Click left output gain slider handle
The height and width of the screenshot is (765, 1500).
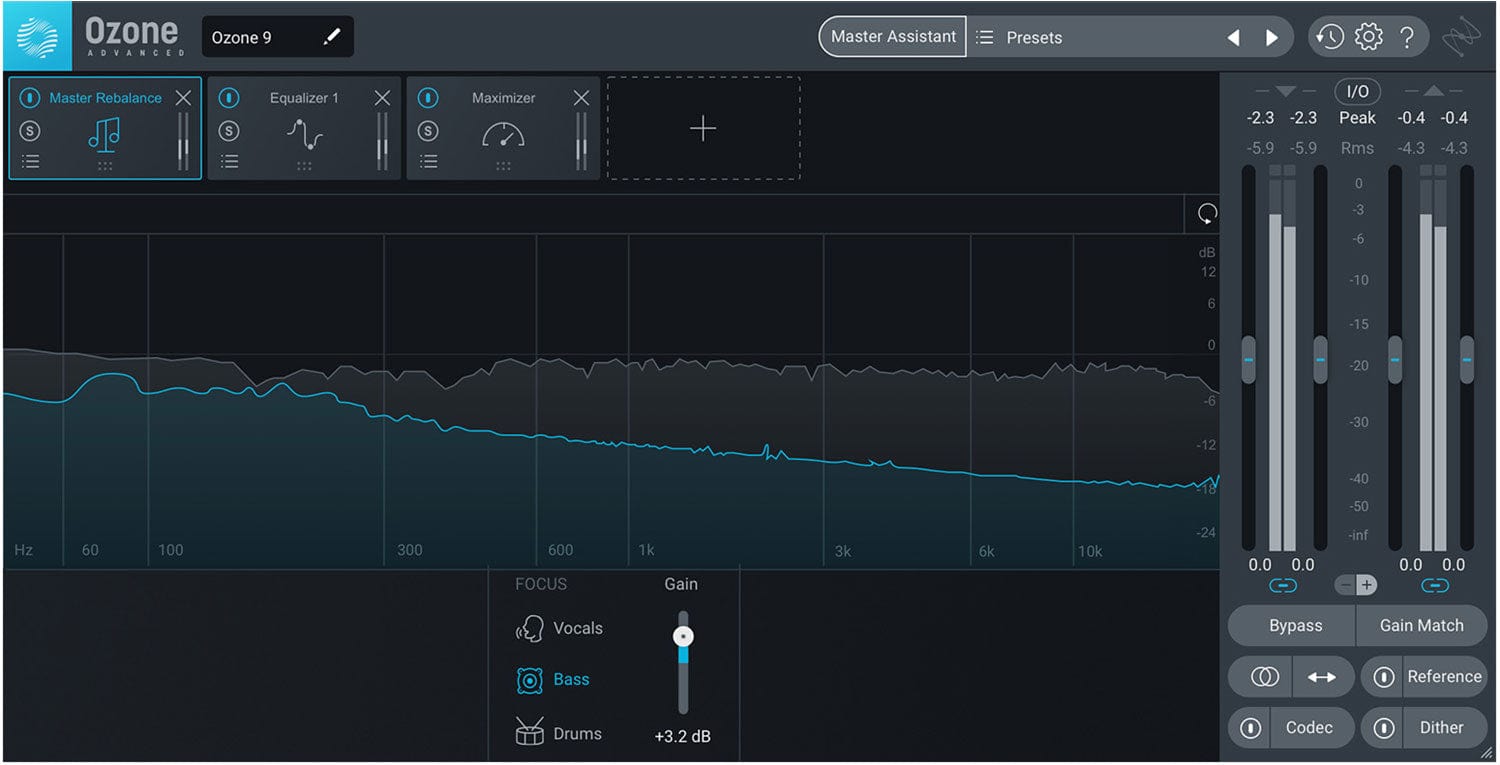tap(1395, 359)
